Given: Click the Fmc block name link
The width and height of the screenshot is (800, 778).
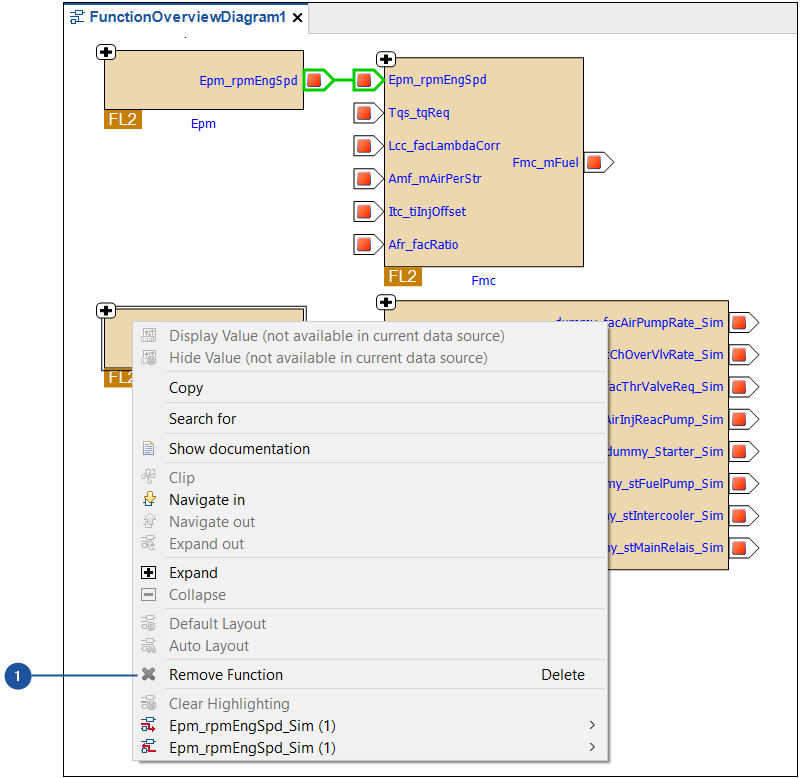Looking at the screenshot, I should [483, 280].
